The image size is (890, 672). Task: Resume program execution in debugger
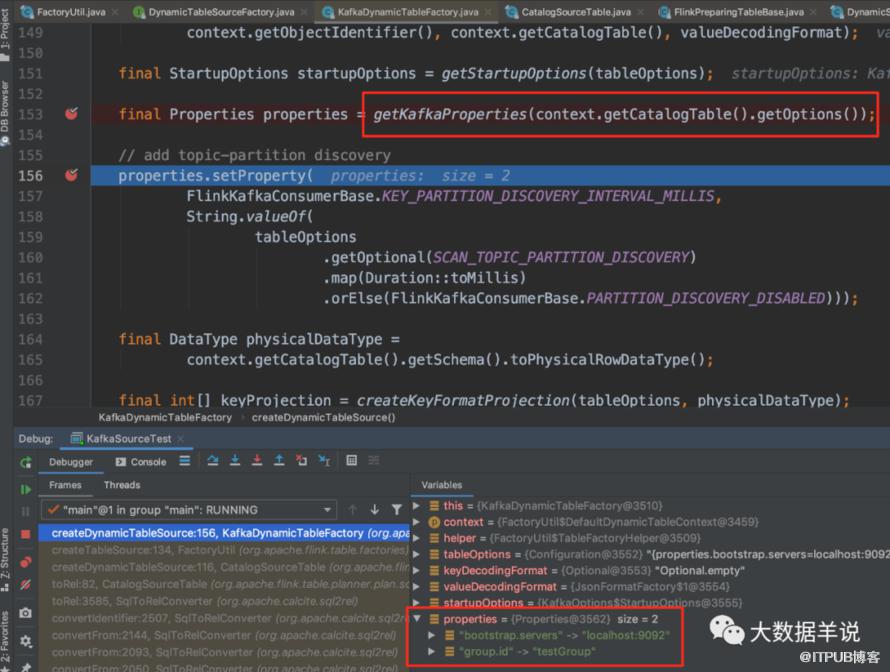pyautogui.click(x=26, y=489)
